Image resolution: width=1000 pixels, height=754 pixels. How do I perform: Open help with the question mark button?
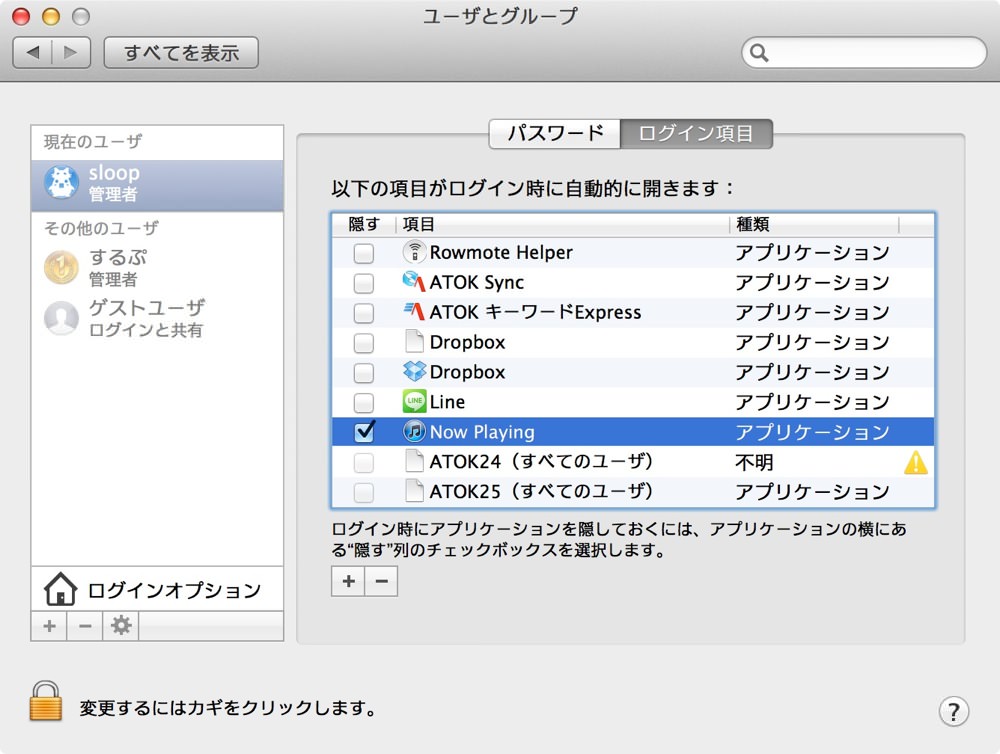[x=953, y=711]
